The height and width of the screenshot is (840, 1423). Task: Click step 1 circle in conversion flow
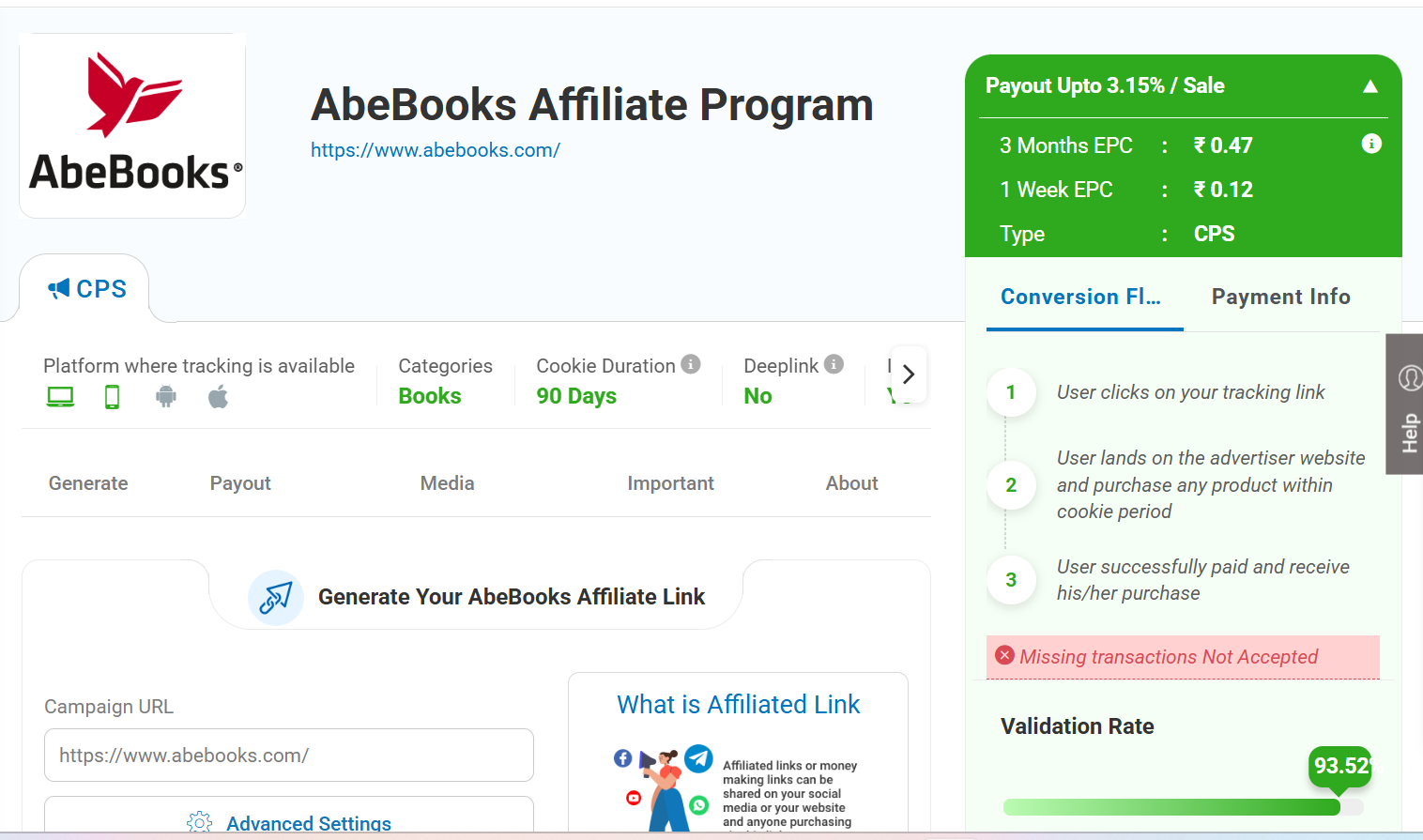tap(1011, 392)
